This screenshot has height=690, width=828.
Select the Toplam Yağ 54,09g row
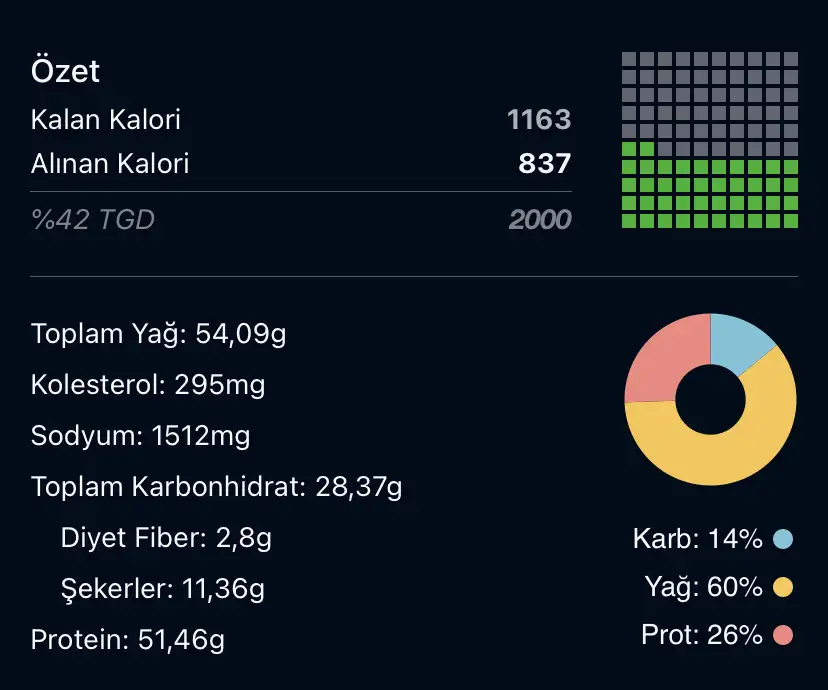158,334
